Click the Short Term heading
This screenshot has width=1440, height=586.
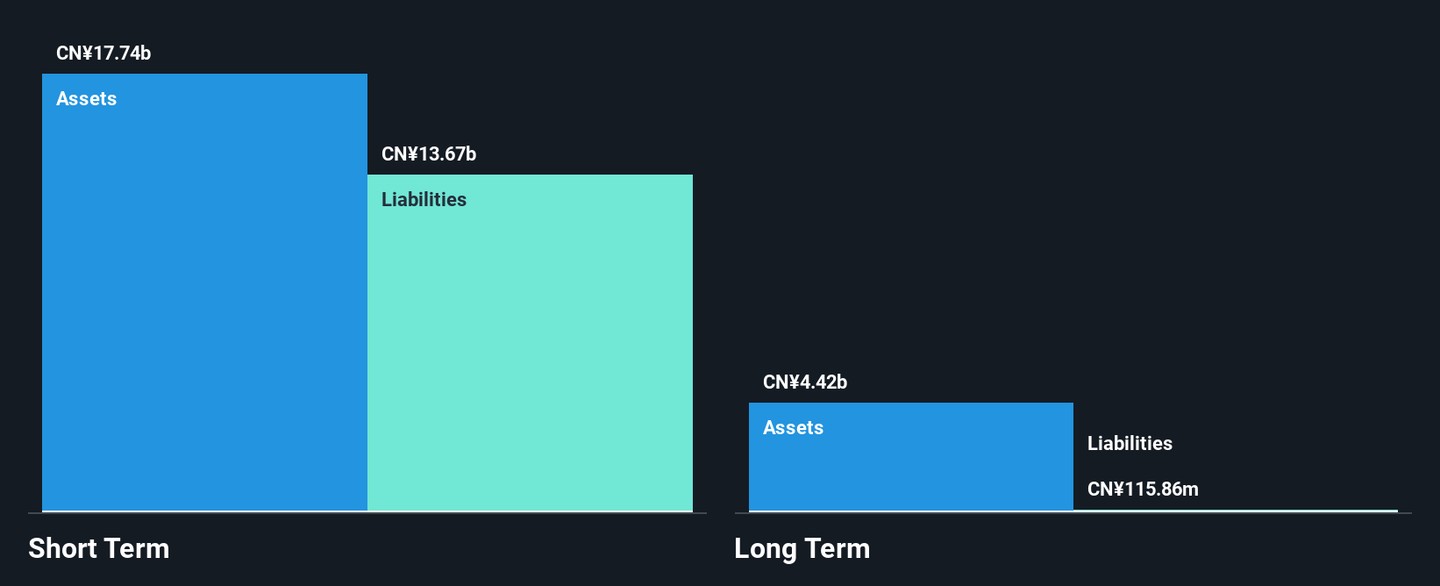[x=99, y=549]
